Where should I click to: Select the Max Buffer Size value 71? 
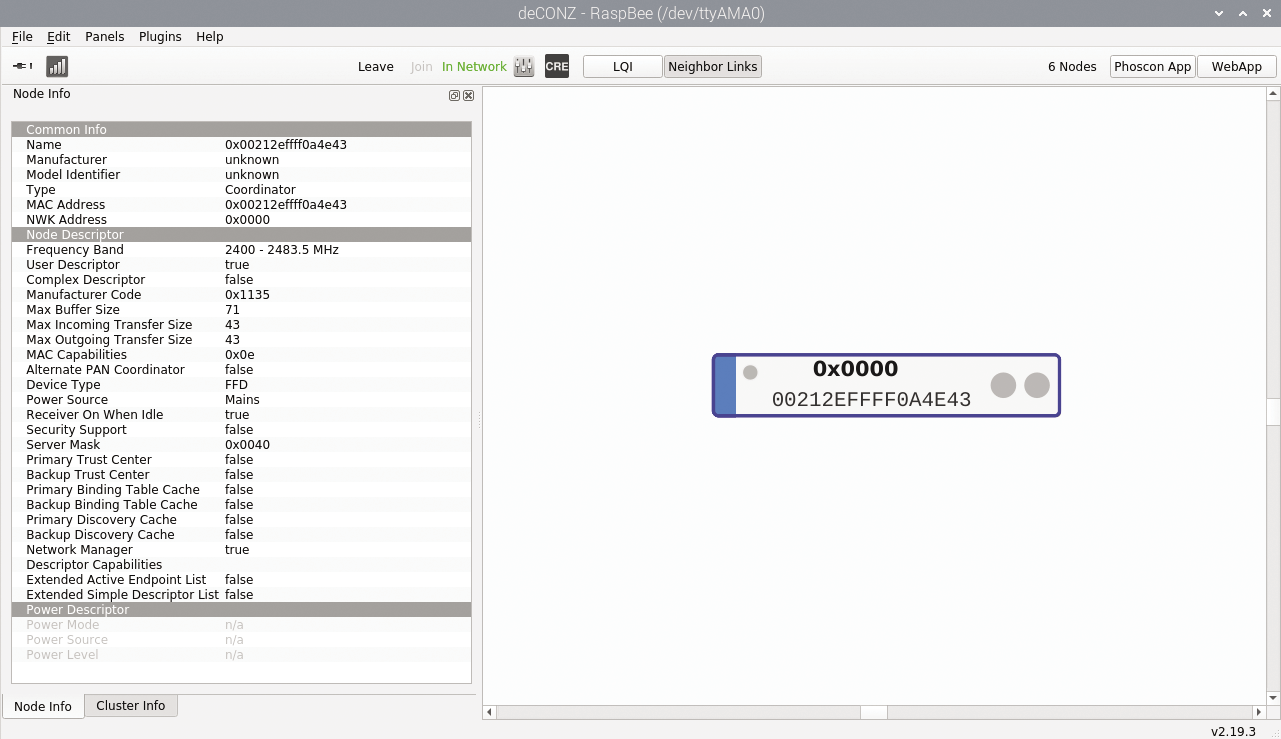click(x=232, y=310)
